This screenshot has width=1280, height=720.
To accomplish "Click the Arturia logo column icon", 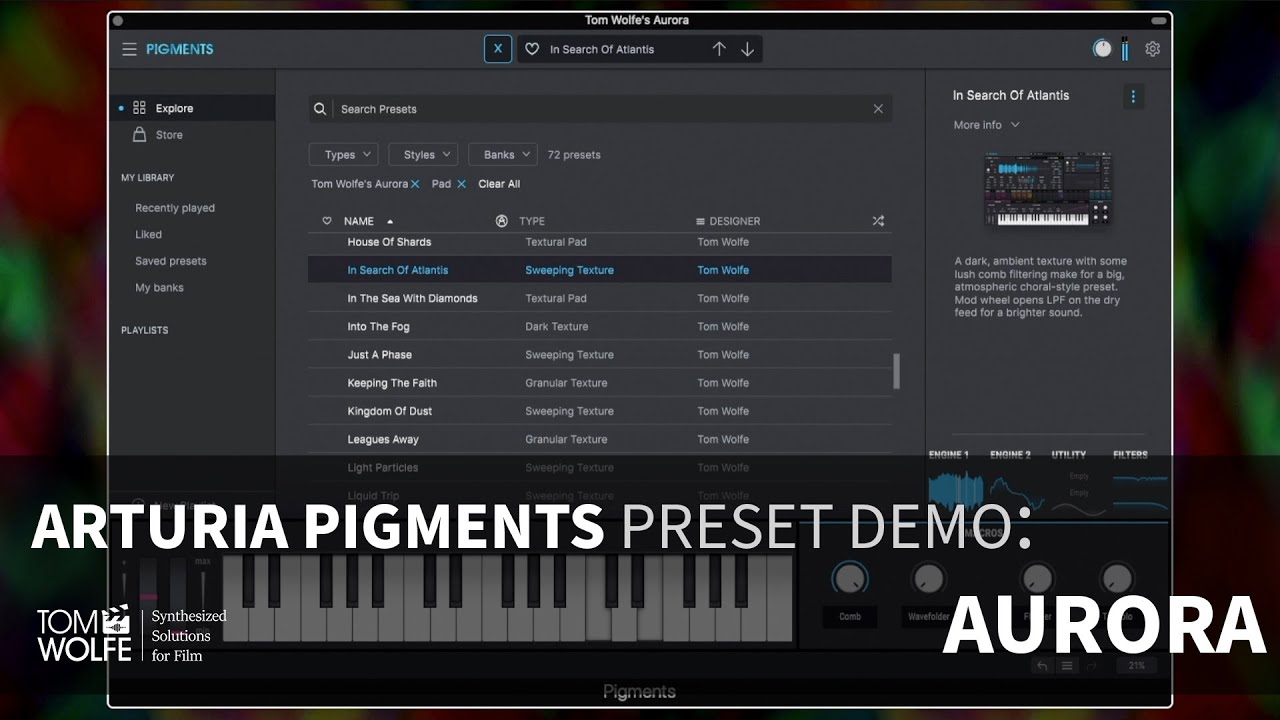I will pos(502,221).
